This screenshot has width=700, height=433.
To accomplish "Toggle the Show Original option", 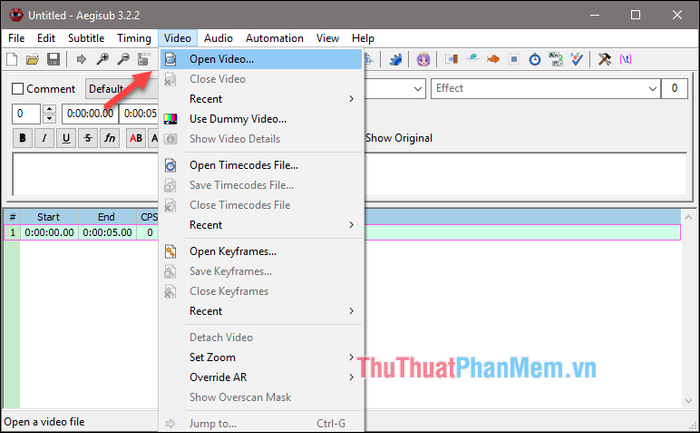I will 399,138.
